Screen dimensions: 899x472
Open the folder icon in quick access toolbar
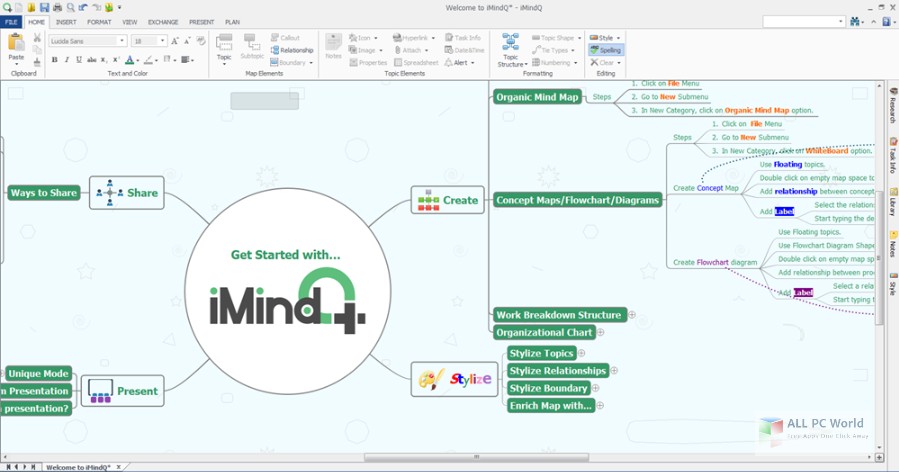point(31,7)
